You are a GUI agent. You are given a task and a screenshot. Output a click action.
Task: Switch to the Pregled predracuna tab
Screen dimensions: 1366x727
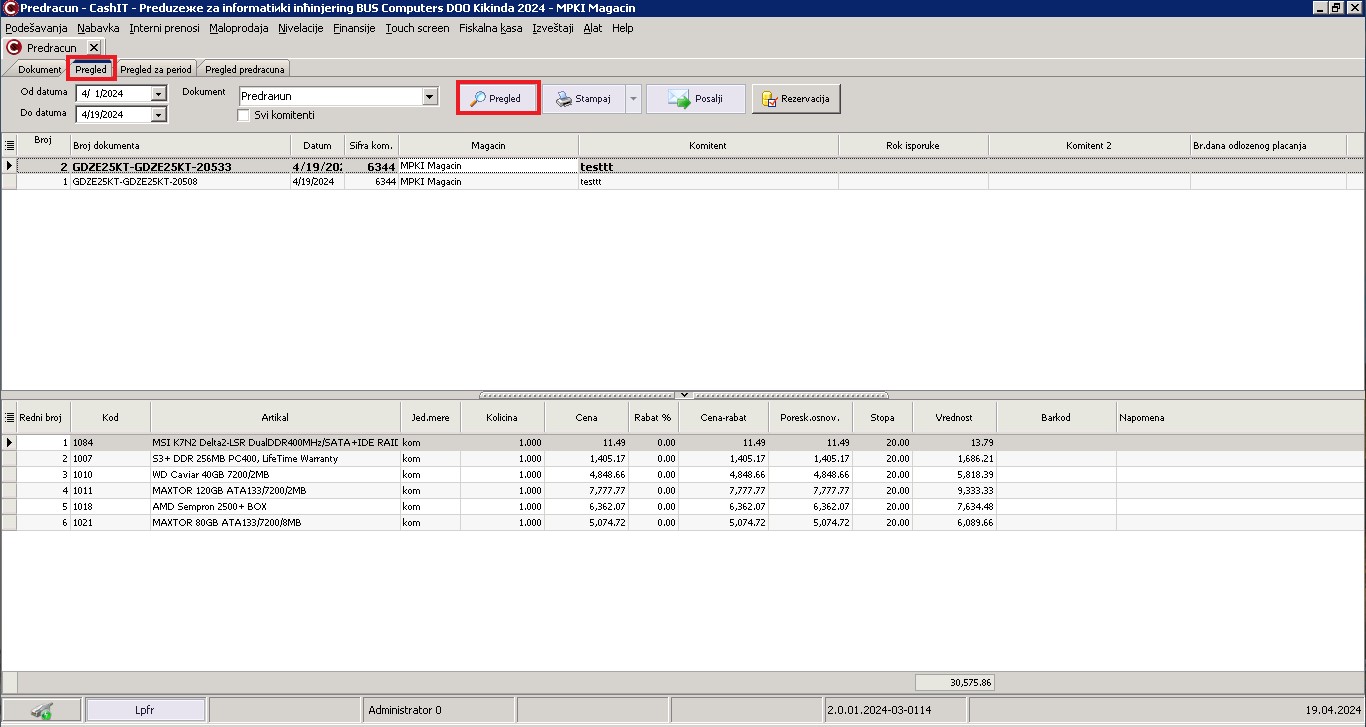[x=245, y=69]
